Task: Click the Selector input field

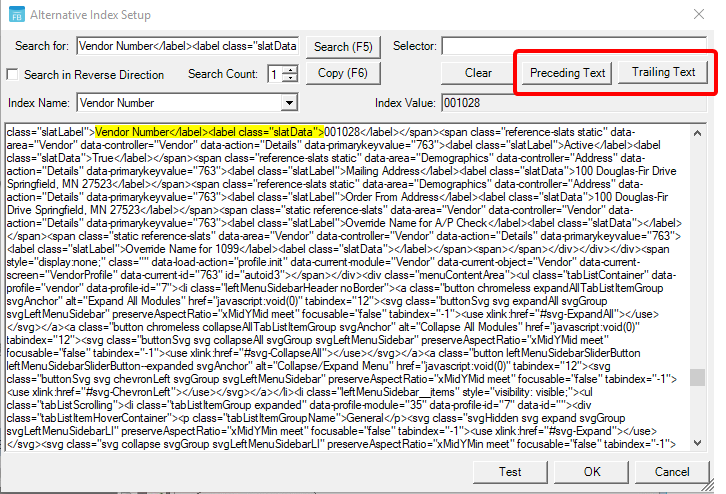Action: tap(574, 46)
